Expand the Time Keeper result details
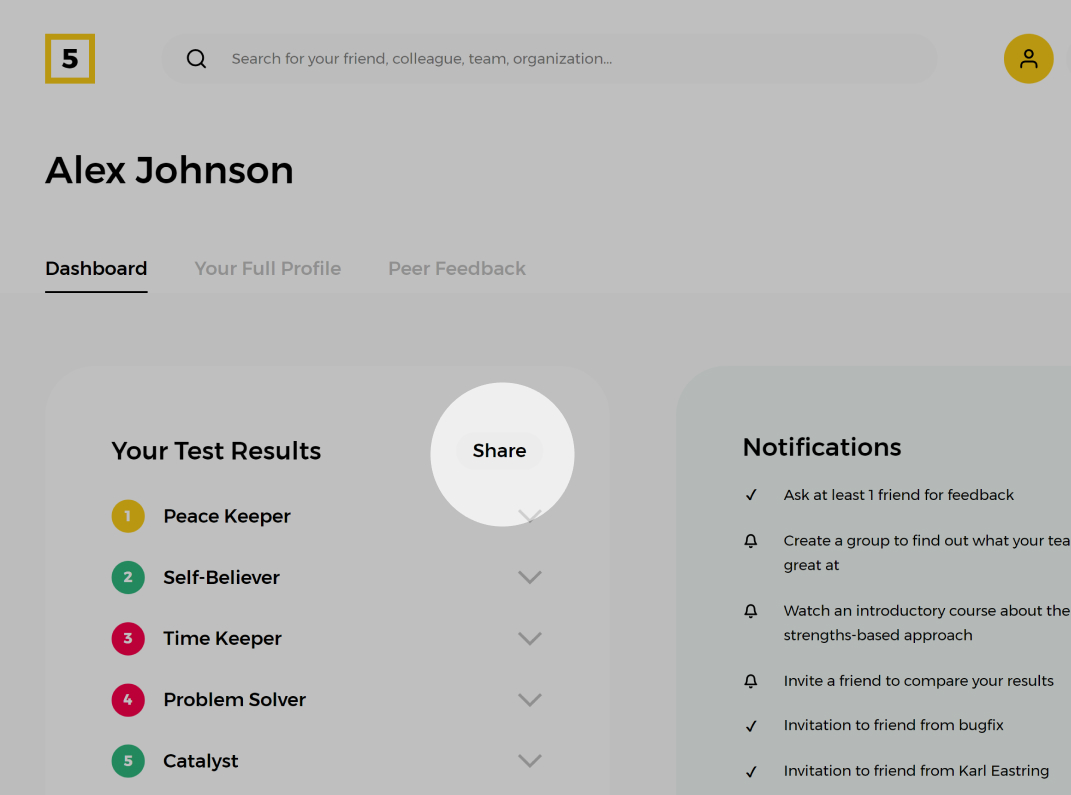 [x=529, y=638]
